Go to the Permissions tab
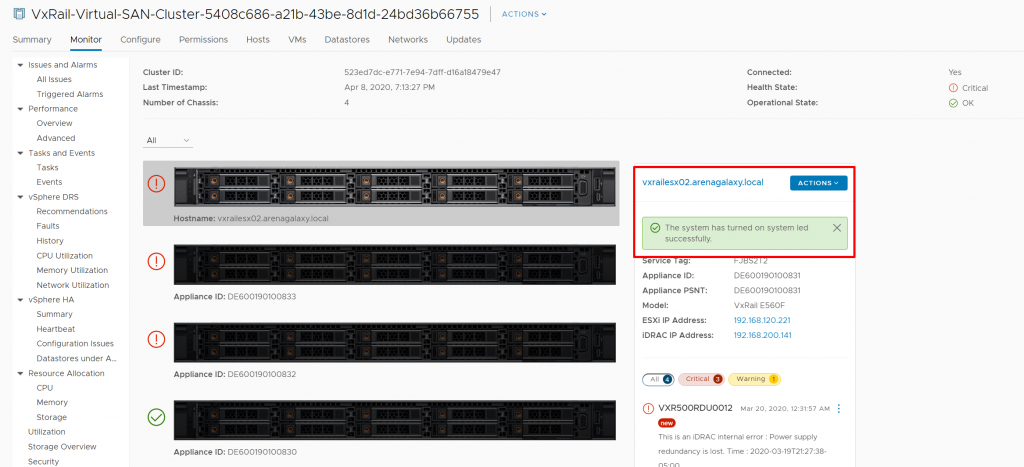1024x467 pixels. click(x=204, y=40)
